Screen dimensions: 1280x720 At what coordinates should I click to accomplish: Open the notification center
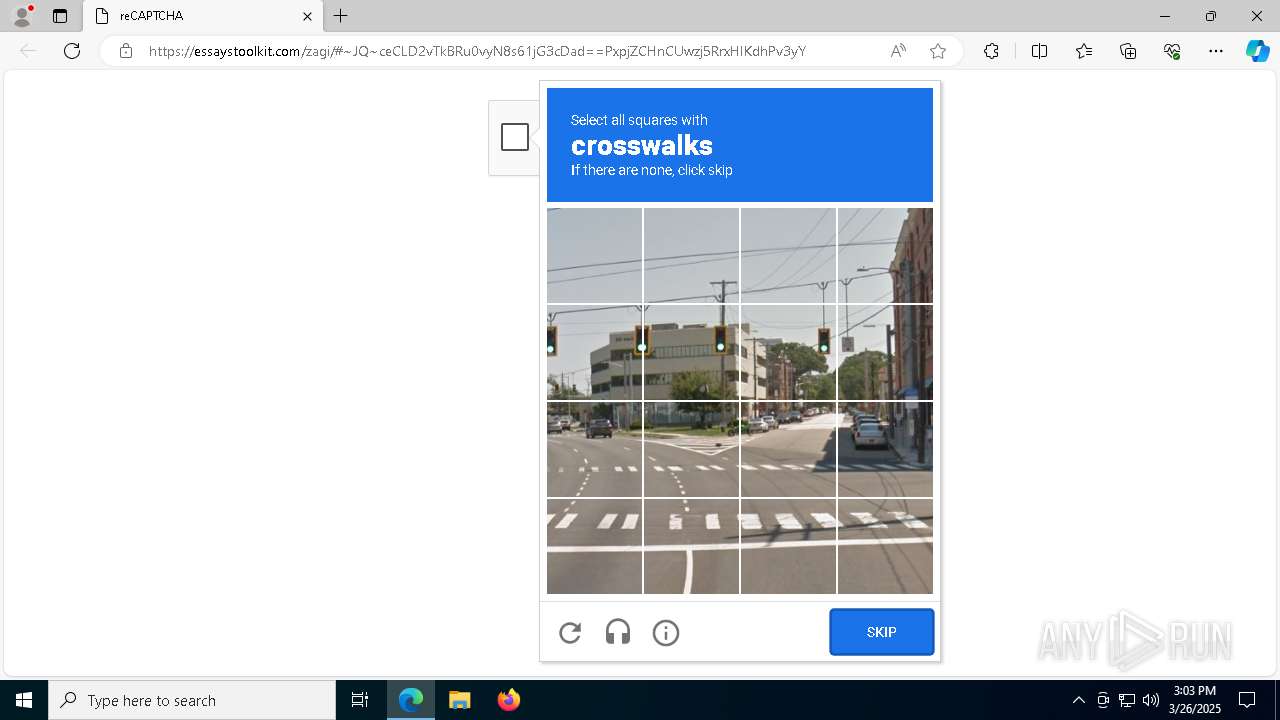(x=1247, y=700)
